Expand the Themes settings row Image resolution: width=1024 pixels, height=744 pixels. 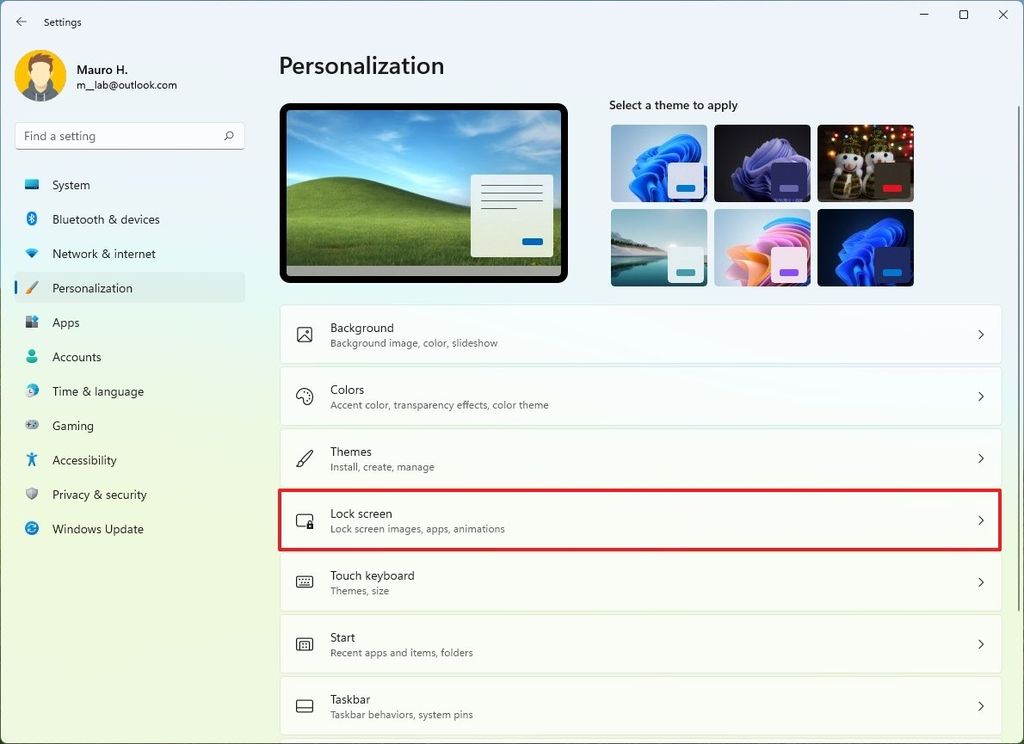pos(640,459)
